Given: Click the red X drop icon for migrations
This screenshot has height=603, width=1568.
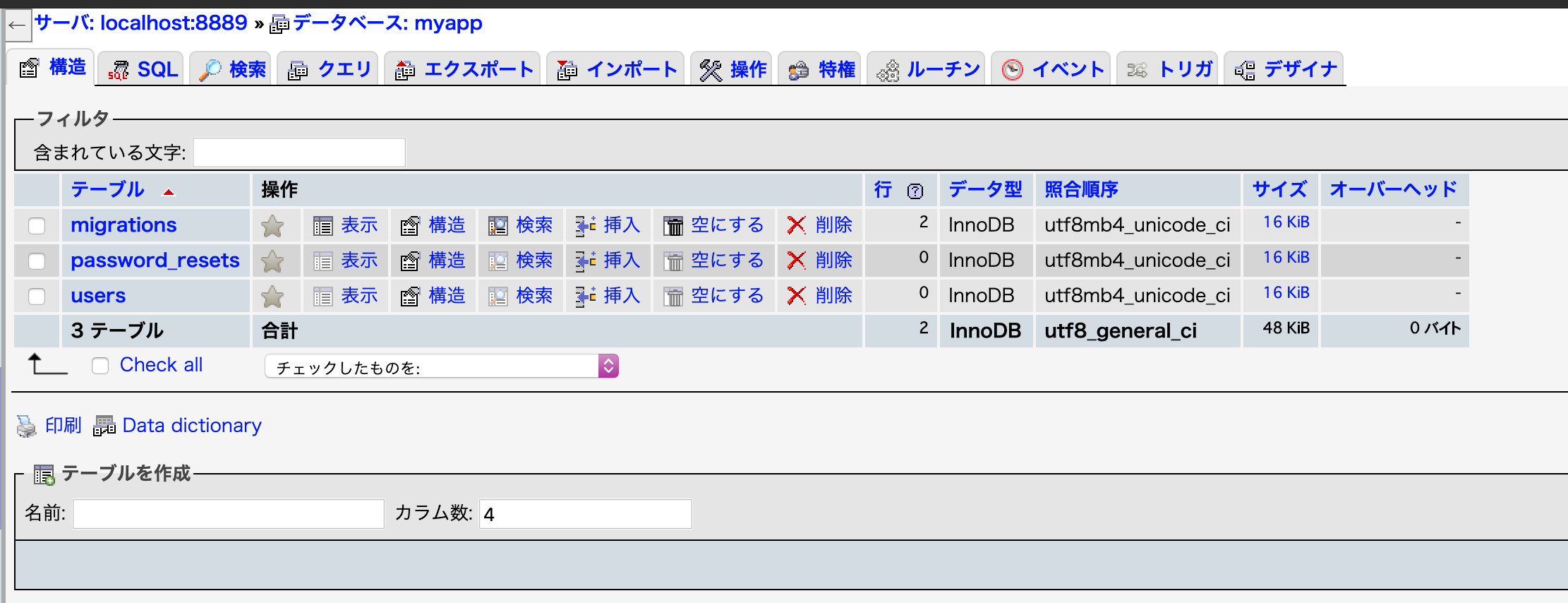Looking at the screenshot, I should 797,225.
